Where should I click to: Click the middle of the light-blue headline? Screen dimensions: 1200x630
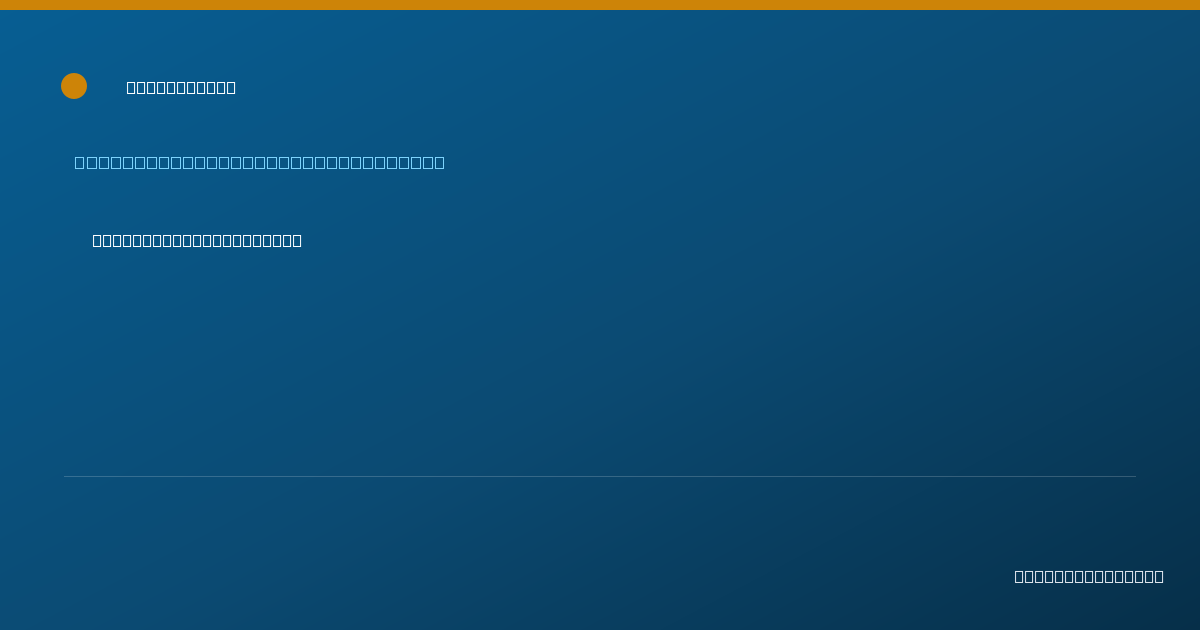point(260,162)
